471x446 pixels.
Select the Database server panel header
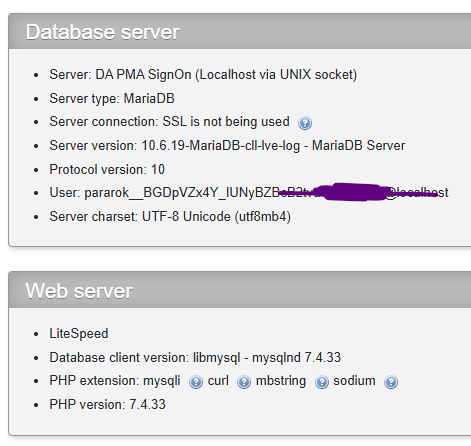240,31
